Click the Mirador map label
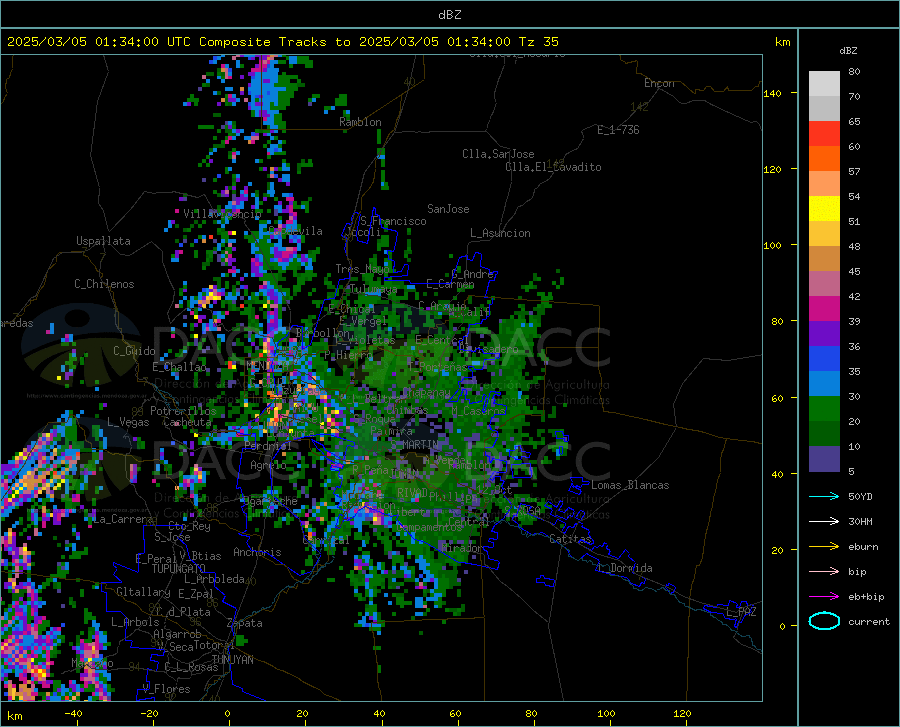 (x=463, y=548)
